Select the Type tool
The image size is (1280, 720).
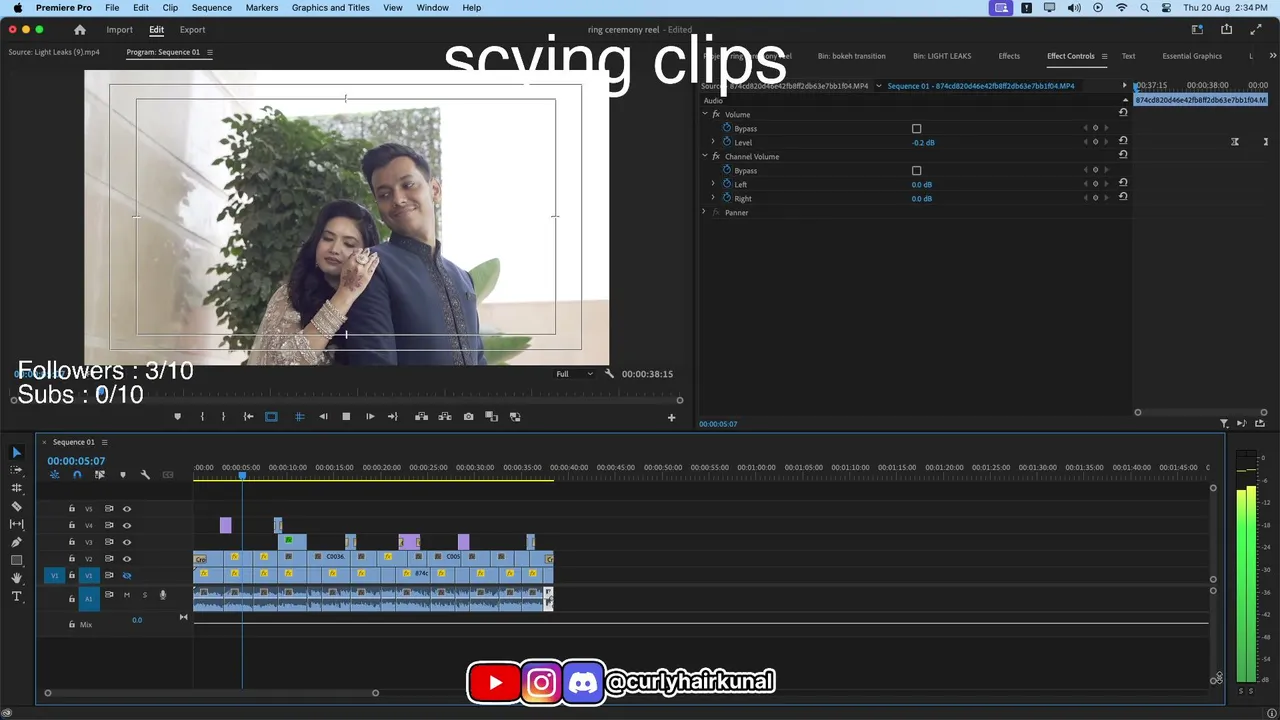(16, 596)
